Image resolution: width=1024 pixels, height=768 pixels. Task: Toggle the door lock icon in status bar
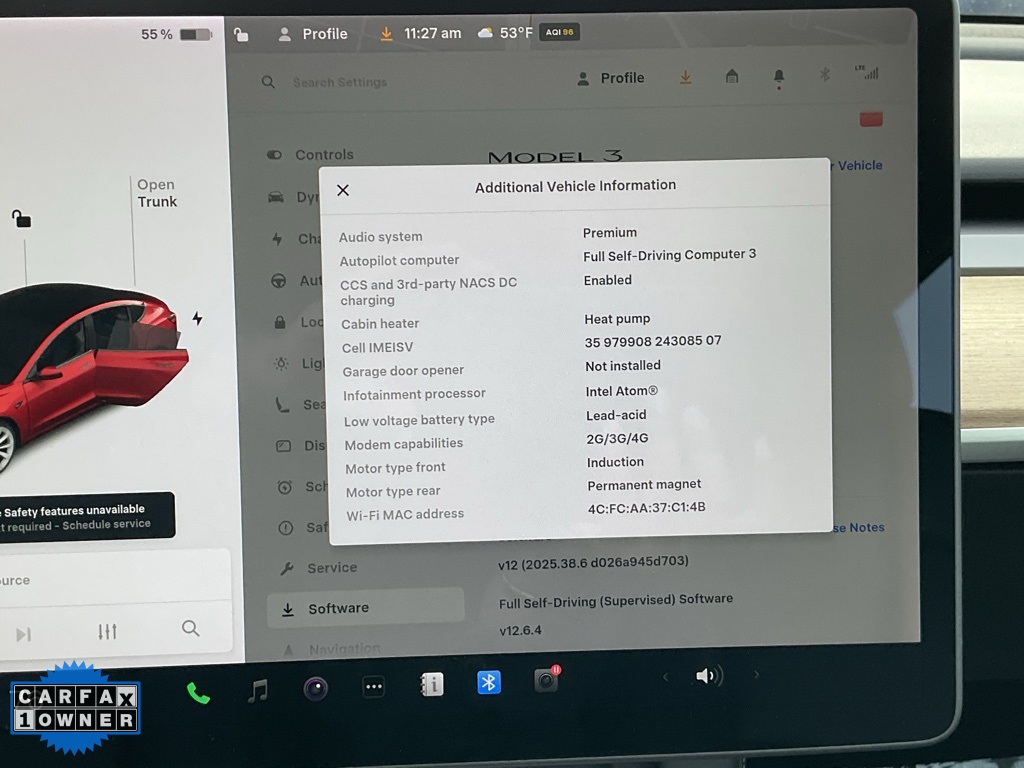pyautogui.click(x=241, y=35)
